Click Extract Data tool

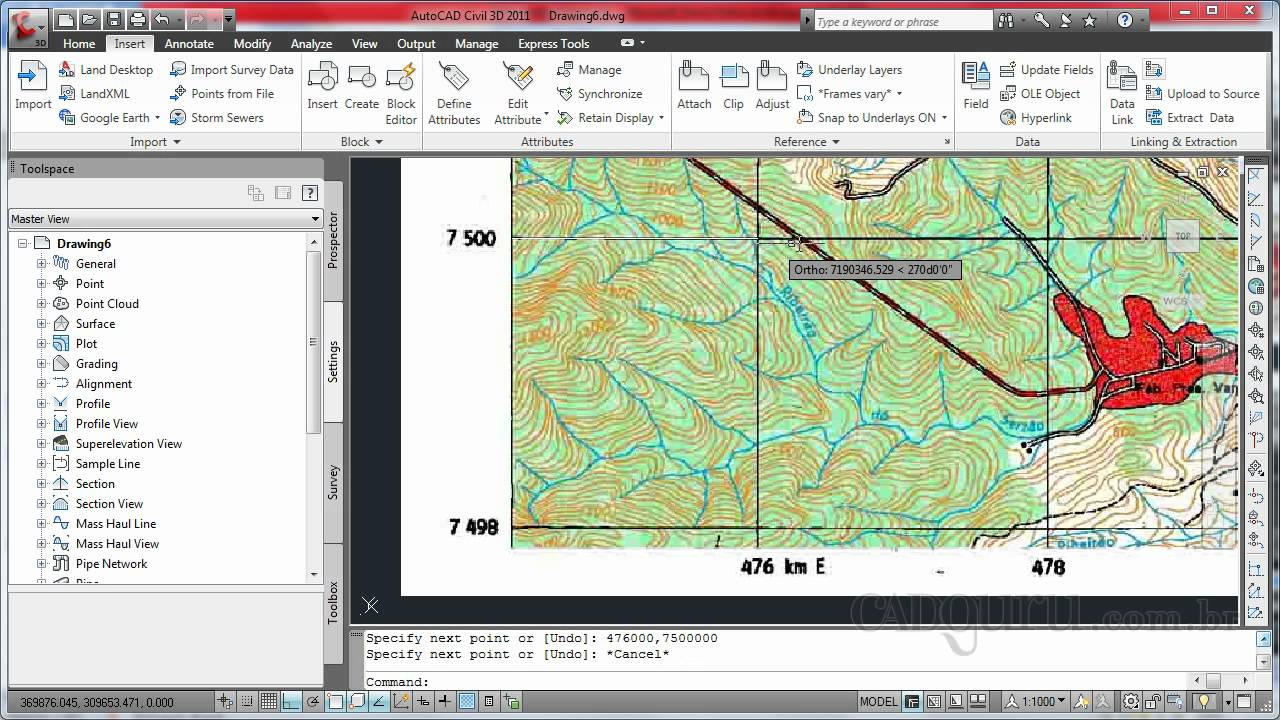tap(1190, 118)
